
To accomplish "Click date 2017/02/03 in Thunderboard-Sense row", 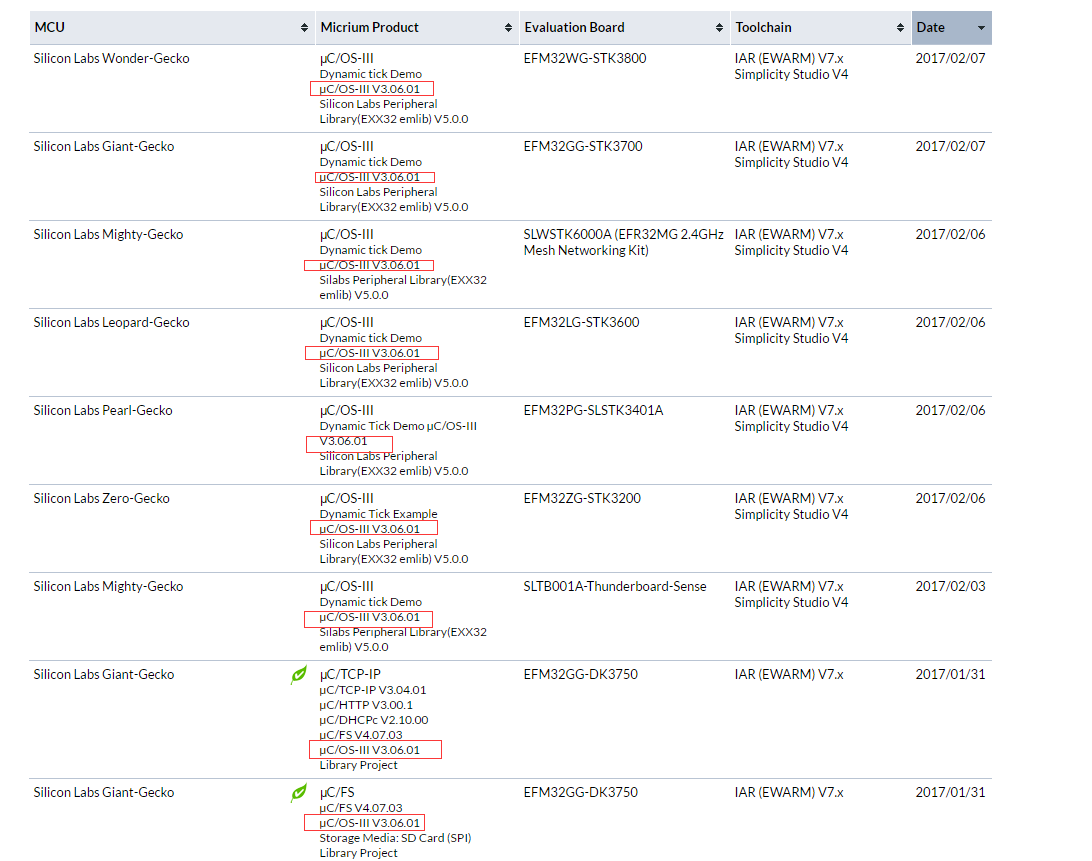I will 951,587.
